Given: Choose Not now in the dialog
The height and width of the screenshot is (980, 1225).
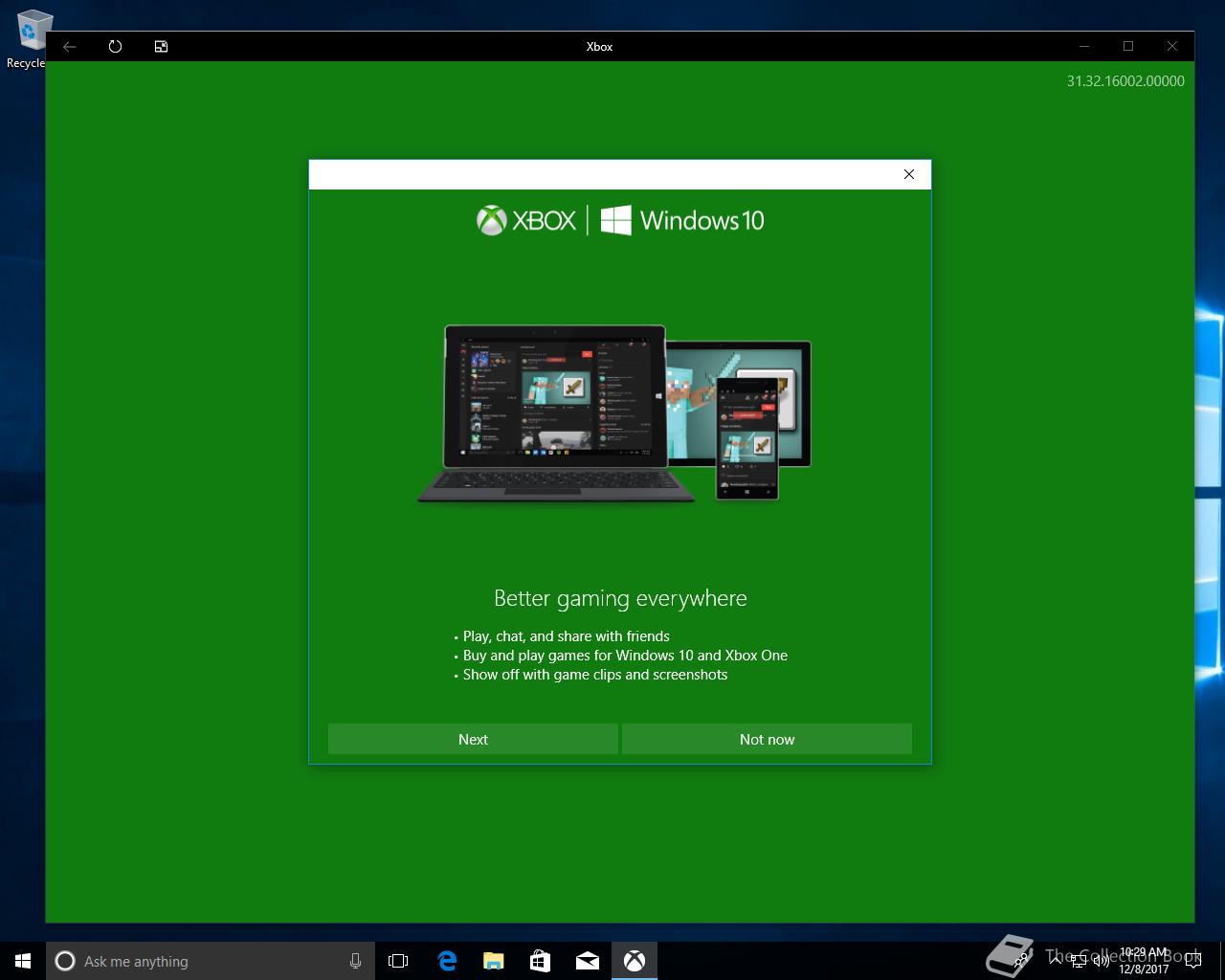Looking at the screenshot, I should coord(767,739).
